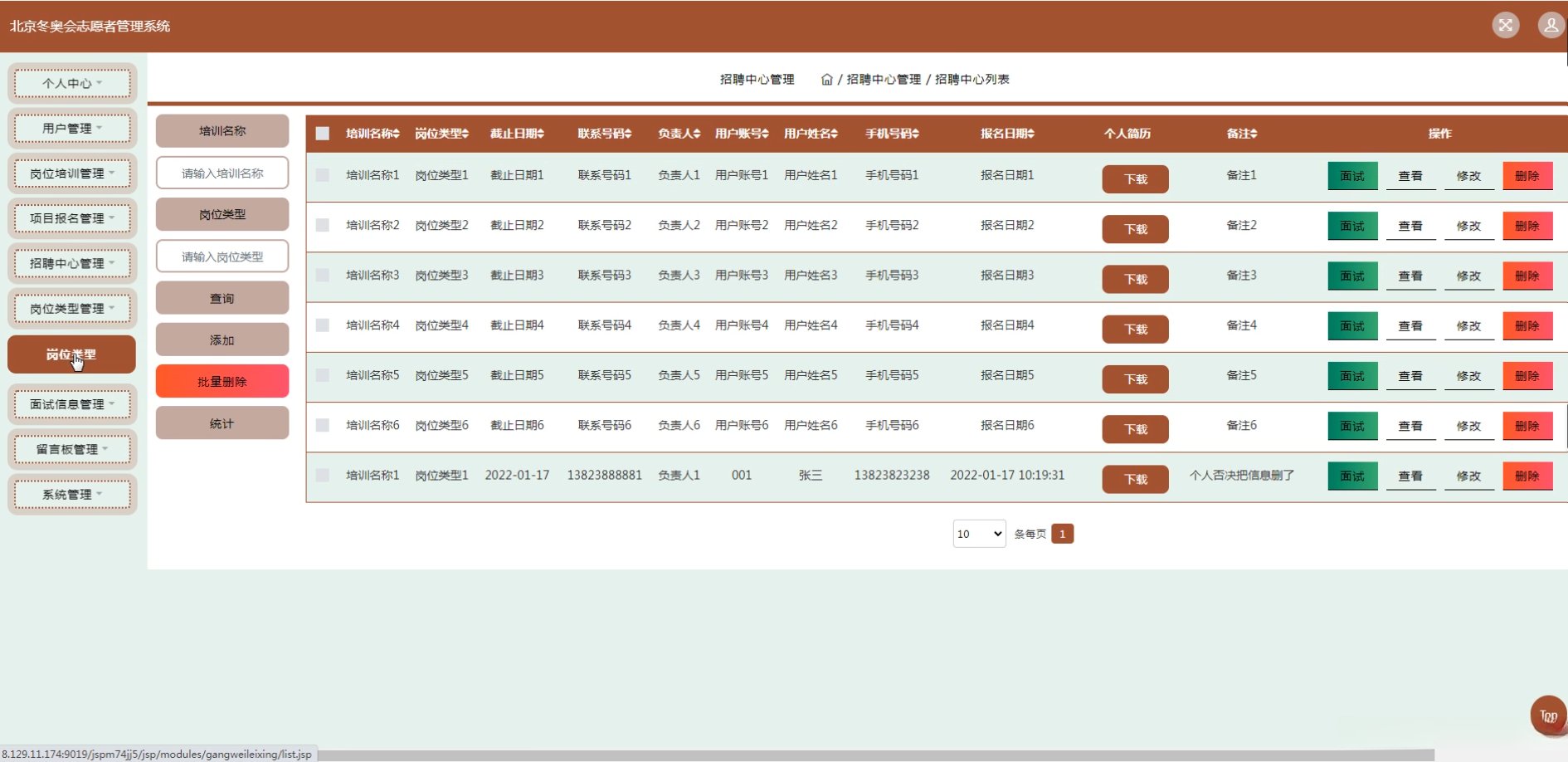1568x762 pixels.
Task: Click 修改 for the 培训名称5 row
Action: [1468, 376]
